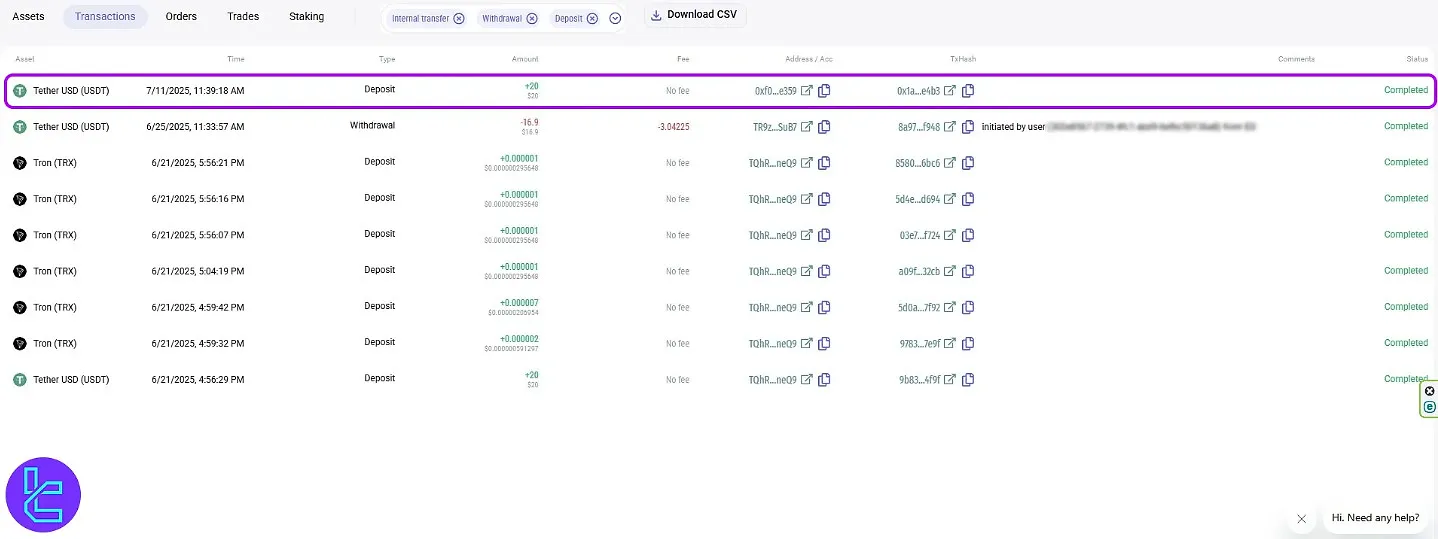Dismiss the help chat popup
The height and width of the screenshot is (539, 1438).
coord(1301,519)
